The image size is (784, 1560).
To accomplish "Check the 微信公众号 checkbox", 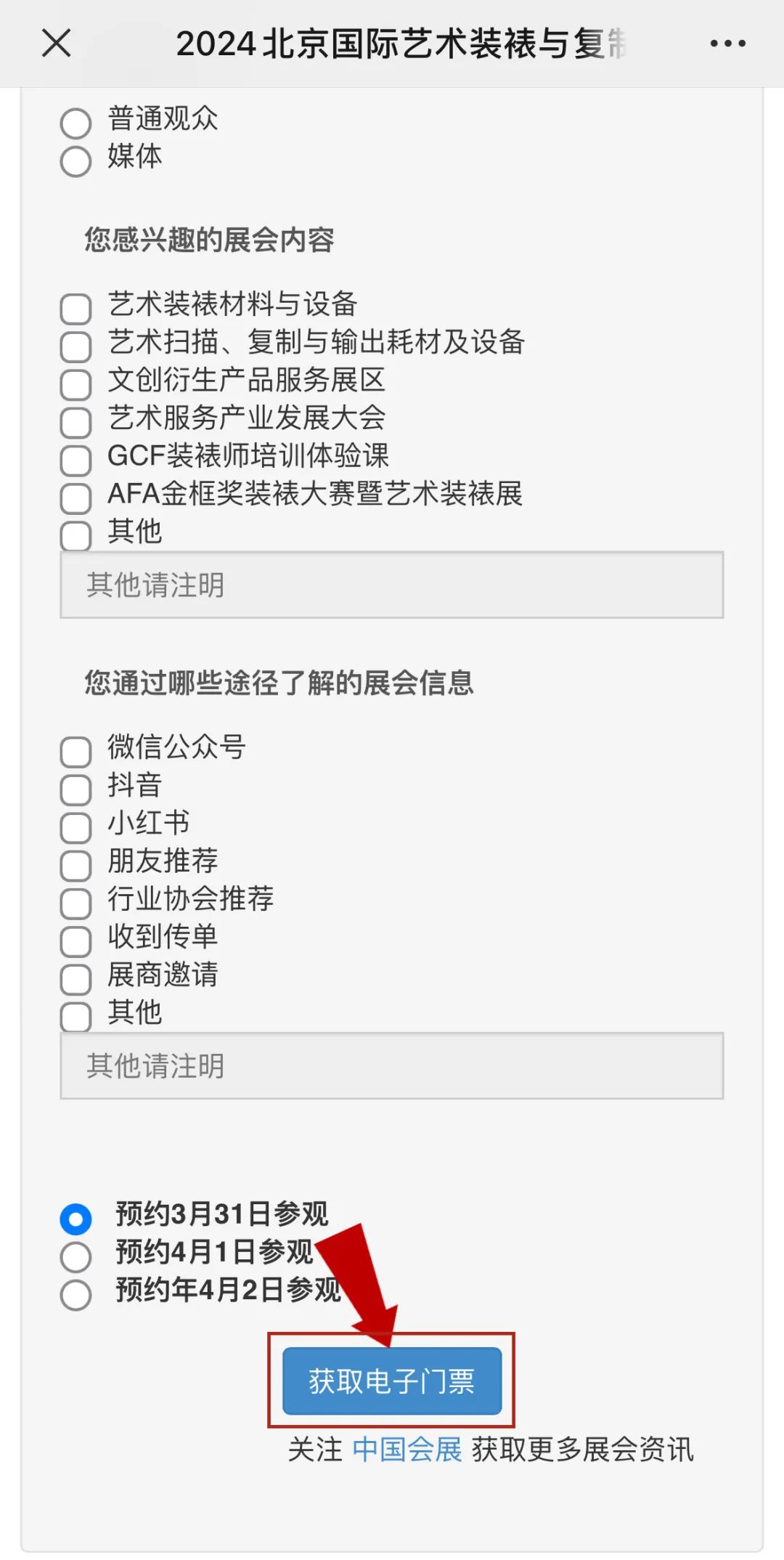I will (76, 752).
